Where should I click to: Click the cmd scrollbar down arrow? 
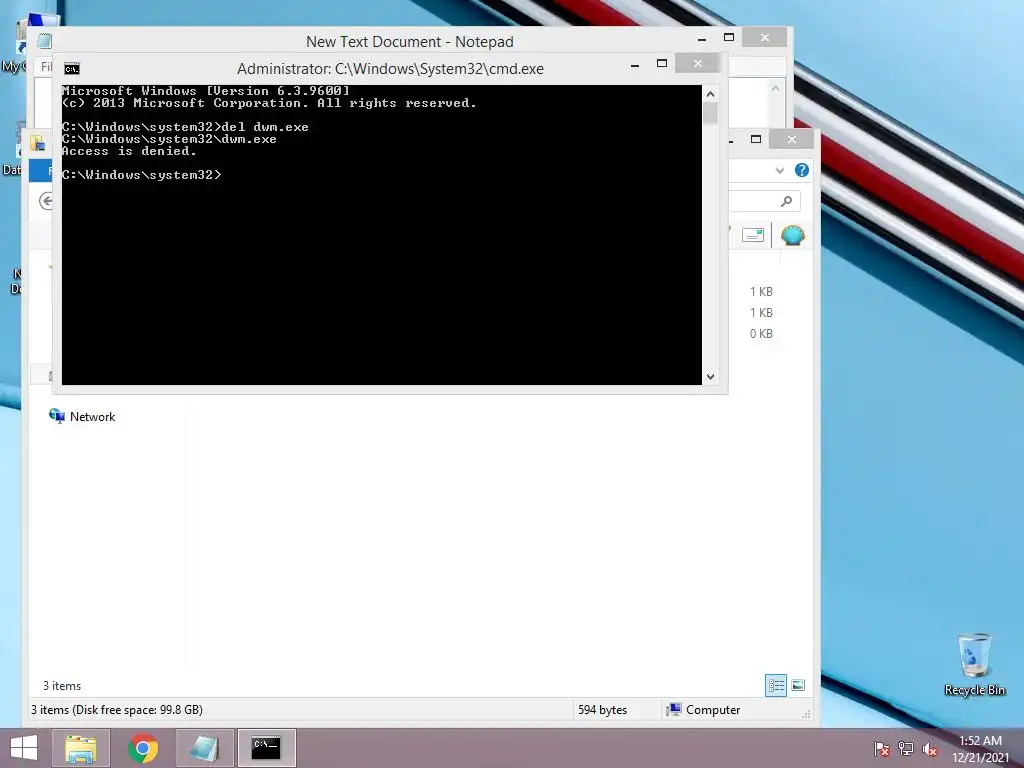tap(711, 376)
